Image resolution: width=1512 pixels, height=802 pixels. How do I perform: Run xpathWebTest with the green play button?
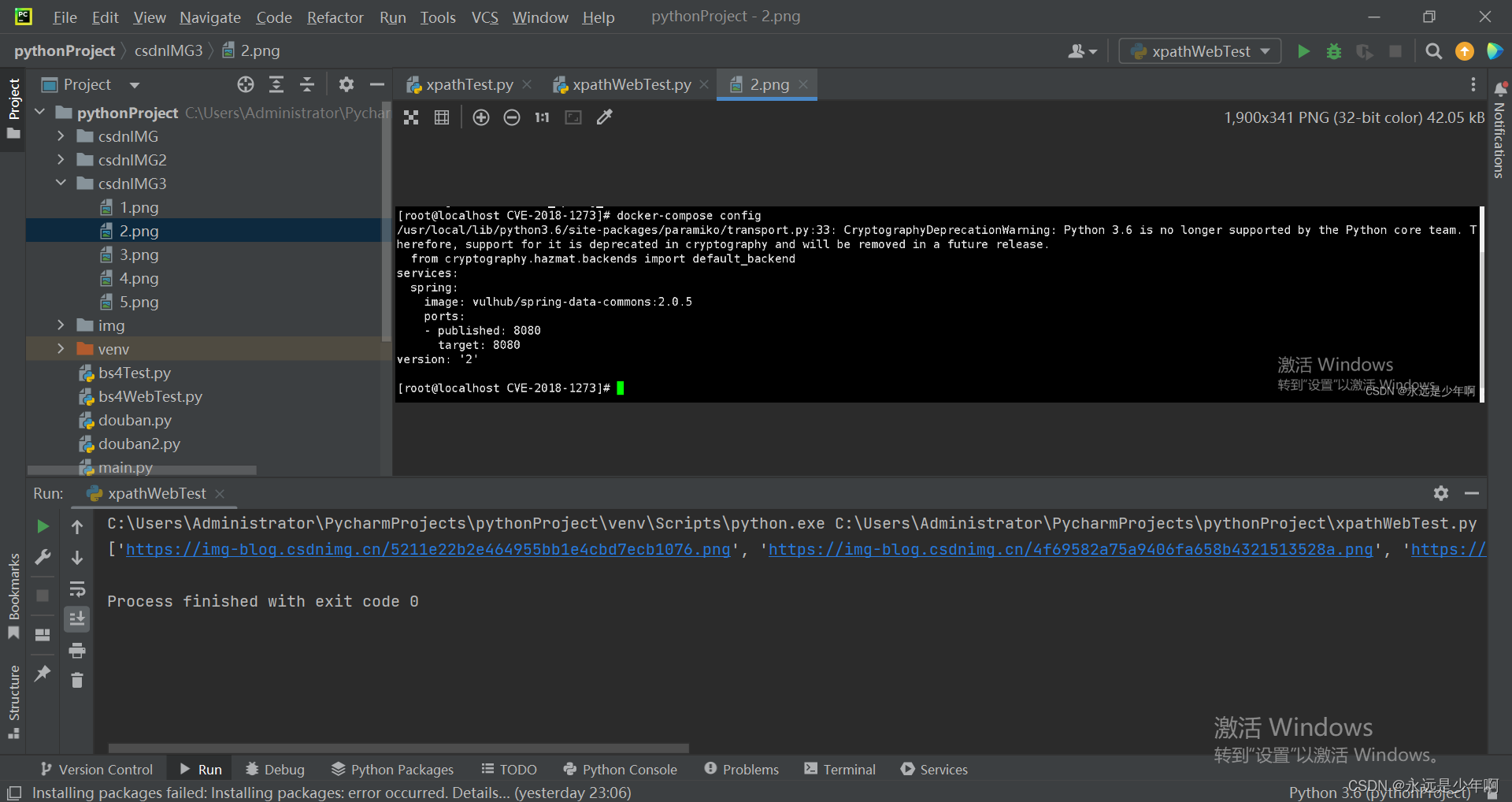pos(1303,51)
